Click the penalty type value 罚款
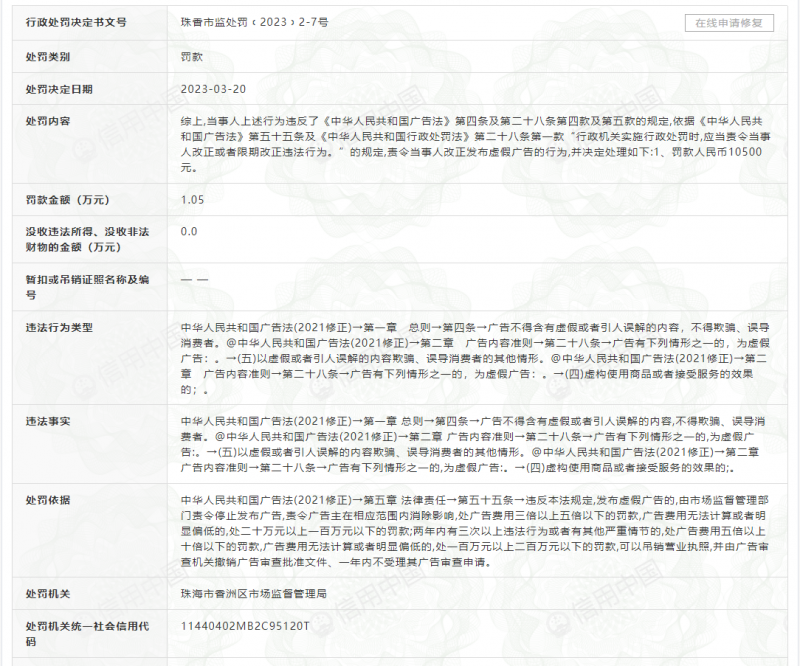This screenshot has height=666, width=800. [x=192, y=57]
